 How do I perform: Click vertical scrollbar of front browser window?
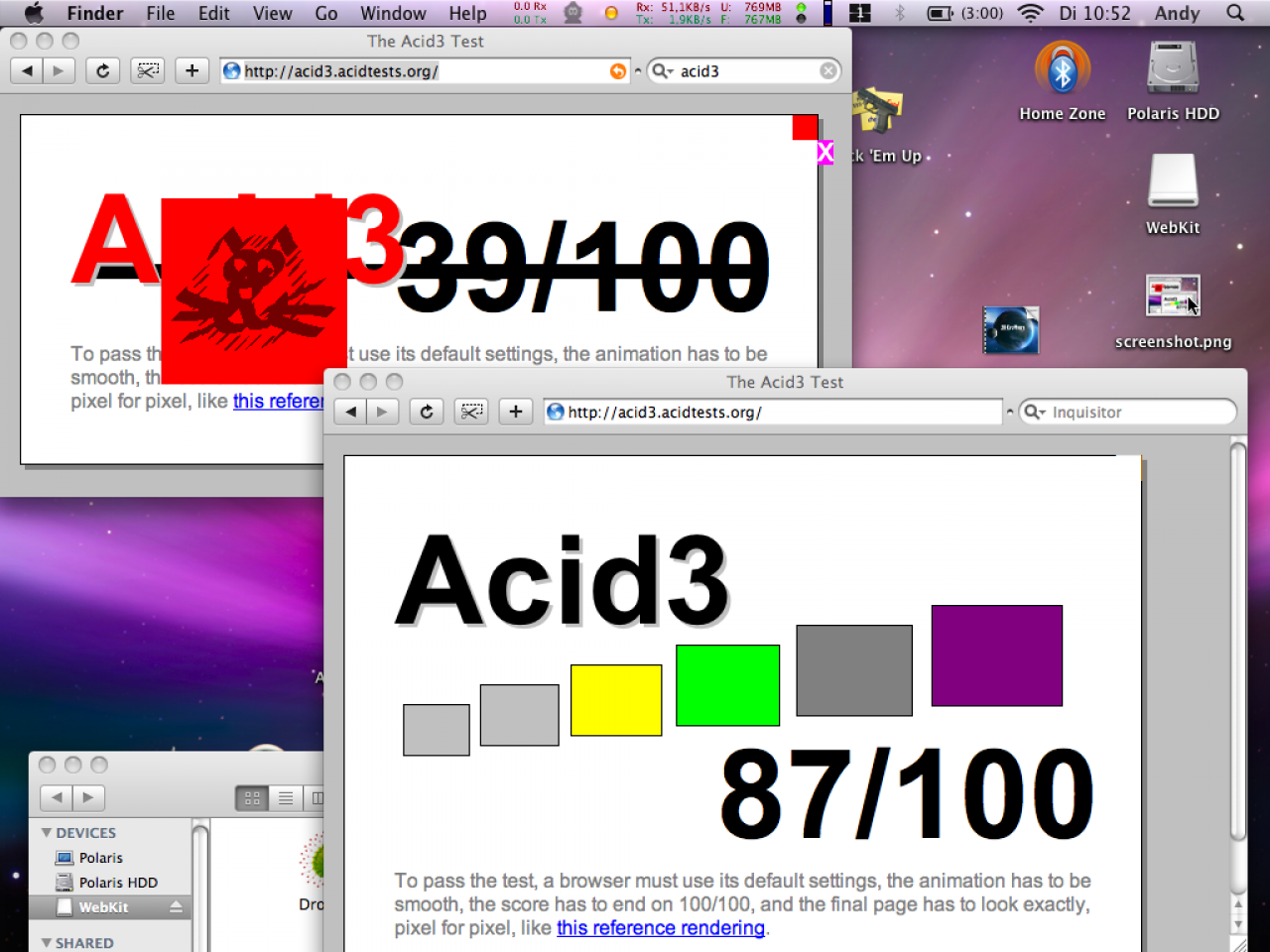pyautogui.click(x=1237, y=640)
